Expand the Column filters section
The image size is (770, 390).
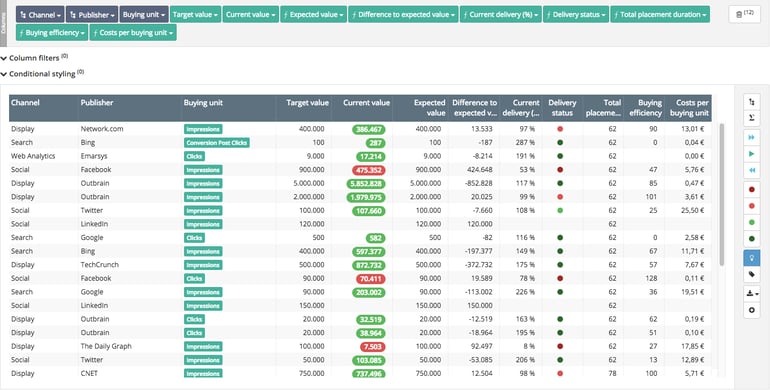34,58
